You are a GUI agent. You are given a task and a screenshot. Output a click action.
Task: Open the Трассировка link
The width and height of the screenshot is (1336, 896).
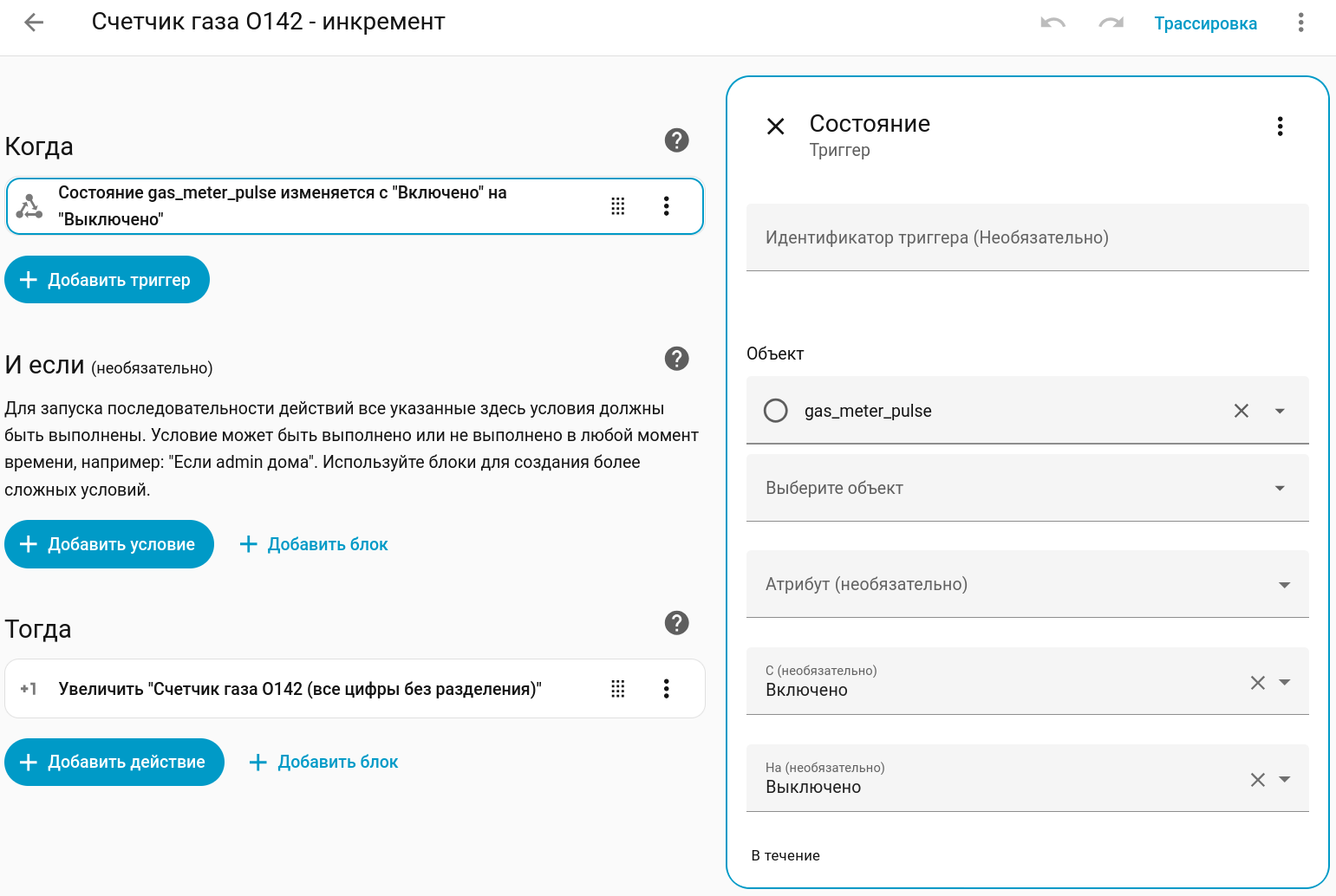click(x=1205, y=23)
